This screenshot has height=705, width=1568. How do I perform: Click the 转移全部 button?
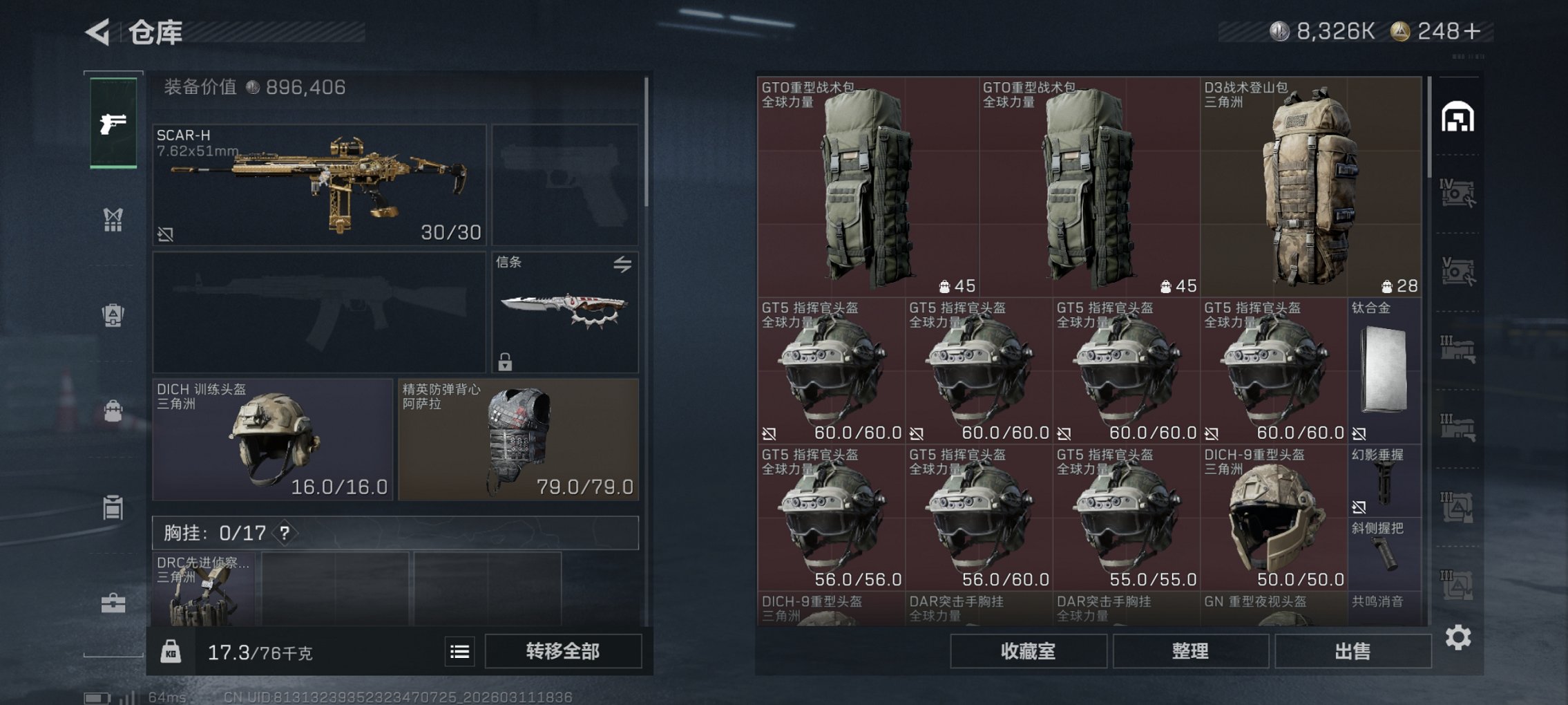[x=563, y=651]
